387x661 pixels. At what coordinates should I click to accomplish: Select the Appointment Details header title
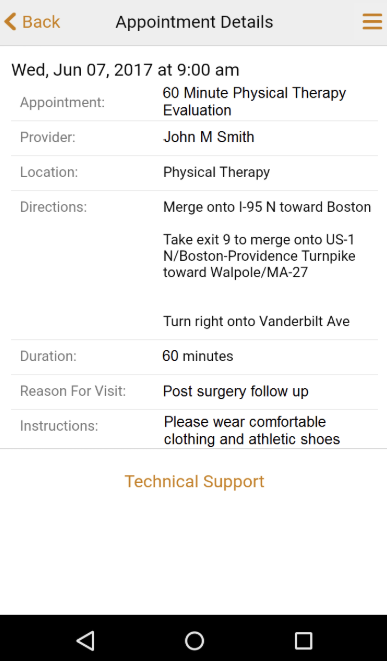coord(194,22)
